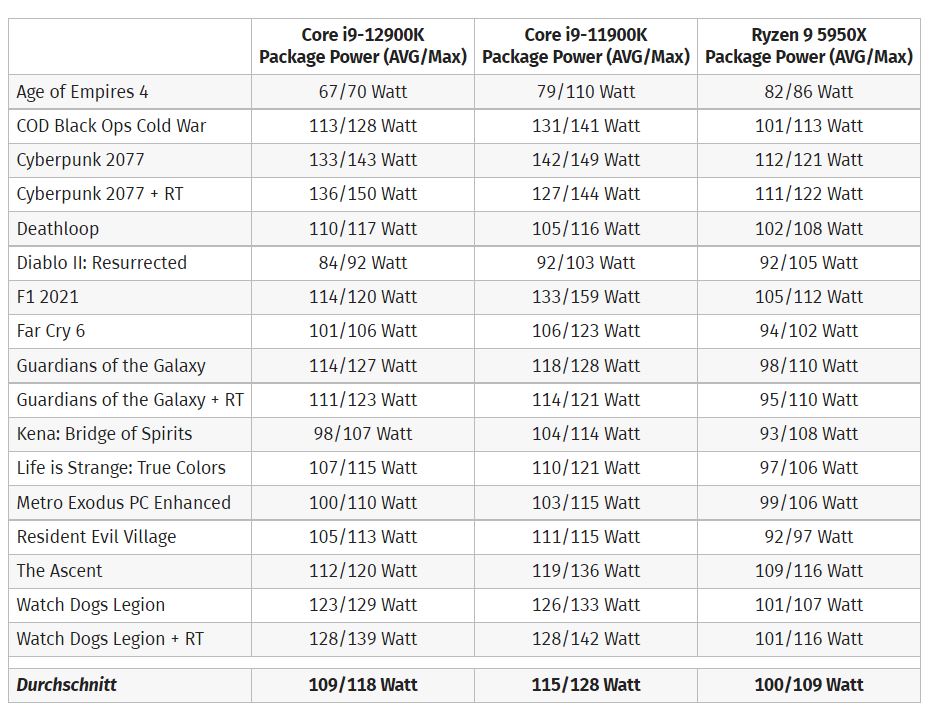Select the 136/150 Watt cell
This screenshot has height=722, width=929.
coord(363,194)
